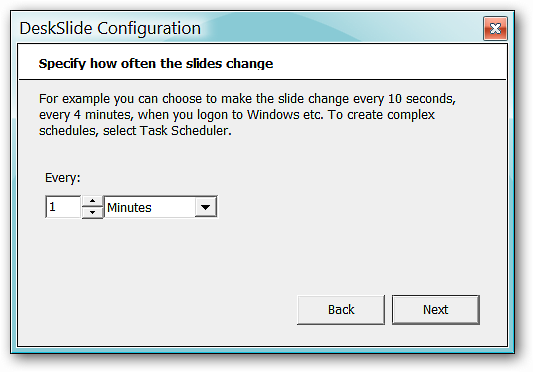Screen dimensions: 533x372
Task: Click the Next button
Action: point(435,310)
